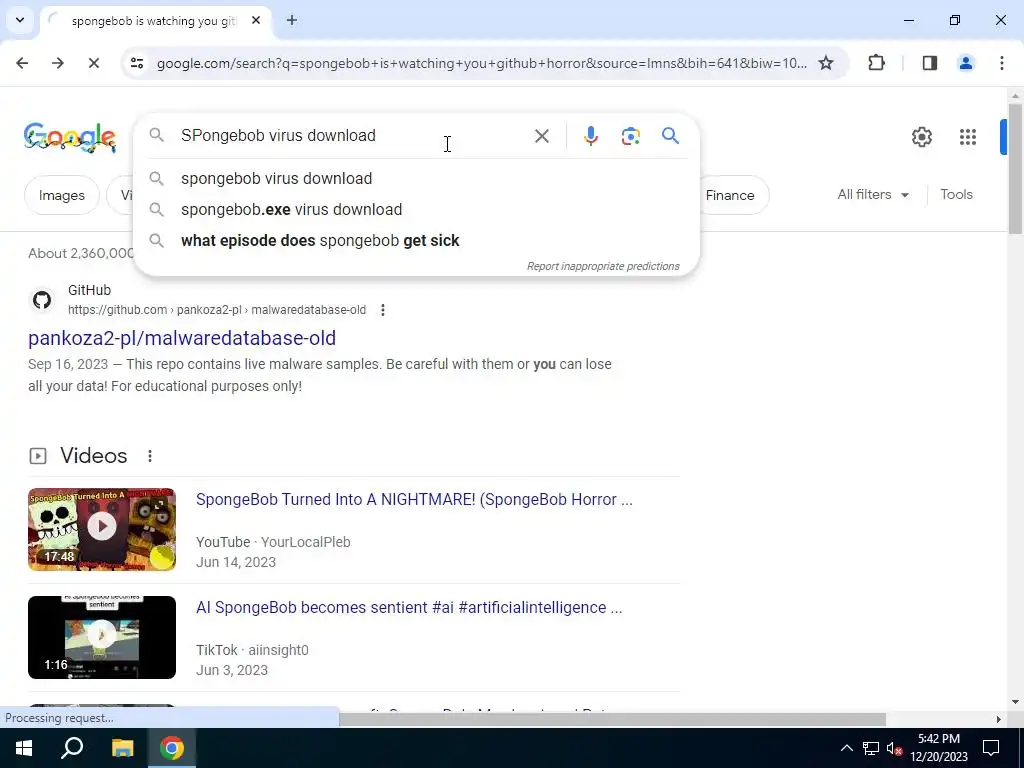Choose suggestion spongebob.exe virus download

coord(416,210)
